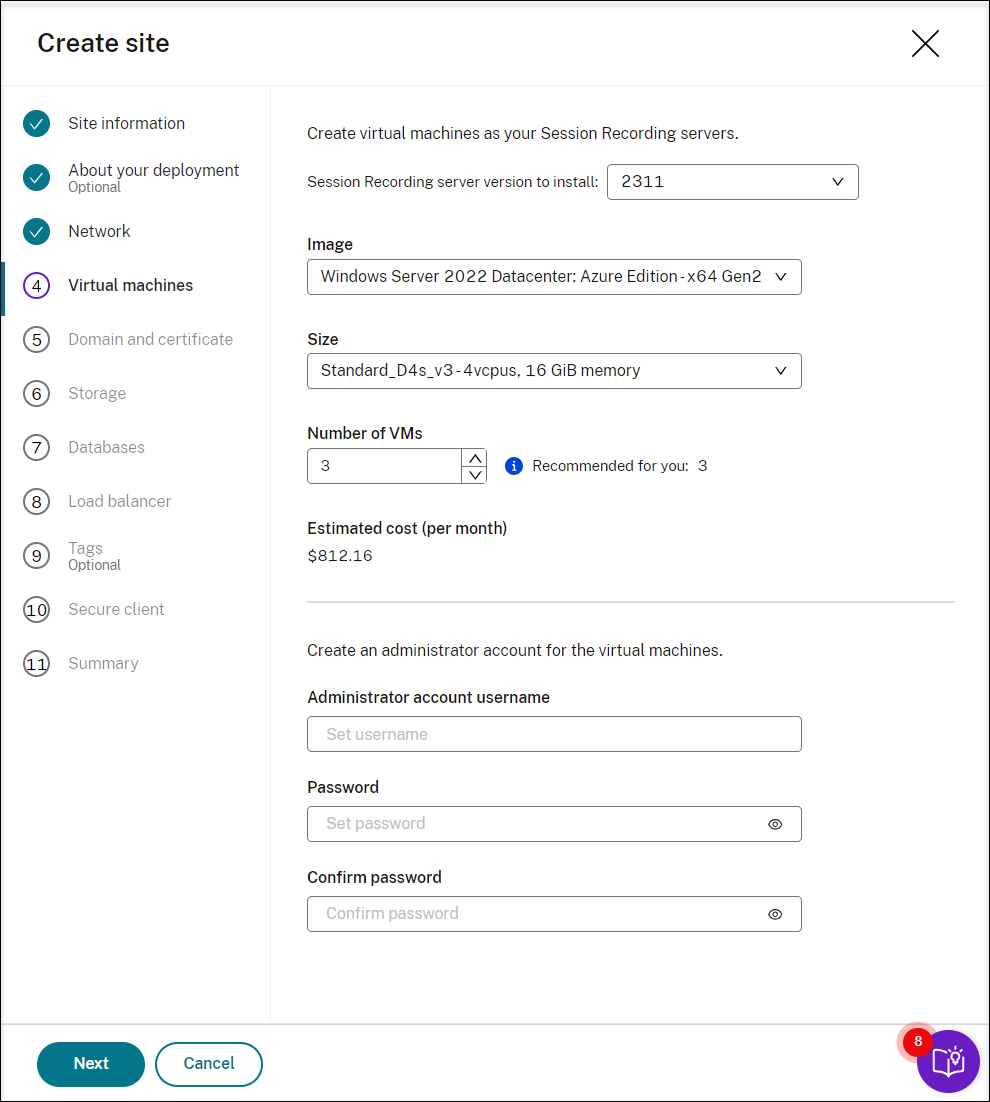The width and height of the screenshot is (990, 1102).
Task: Increase the Number of VMs
Action: coord(476,458)
